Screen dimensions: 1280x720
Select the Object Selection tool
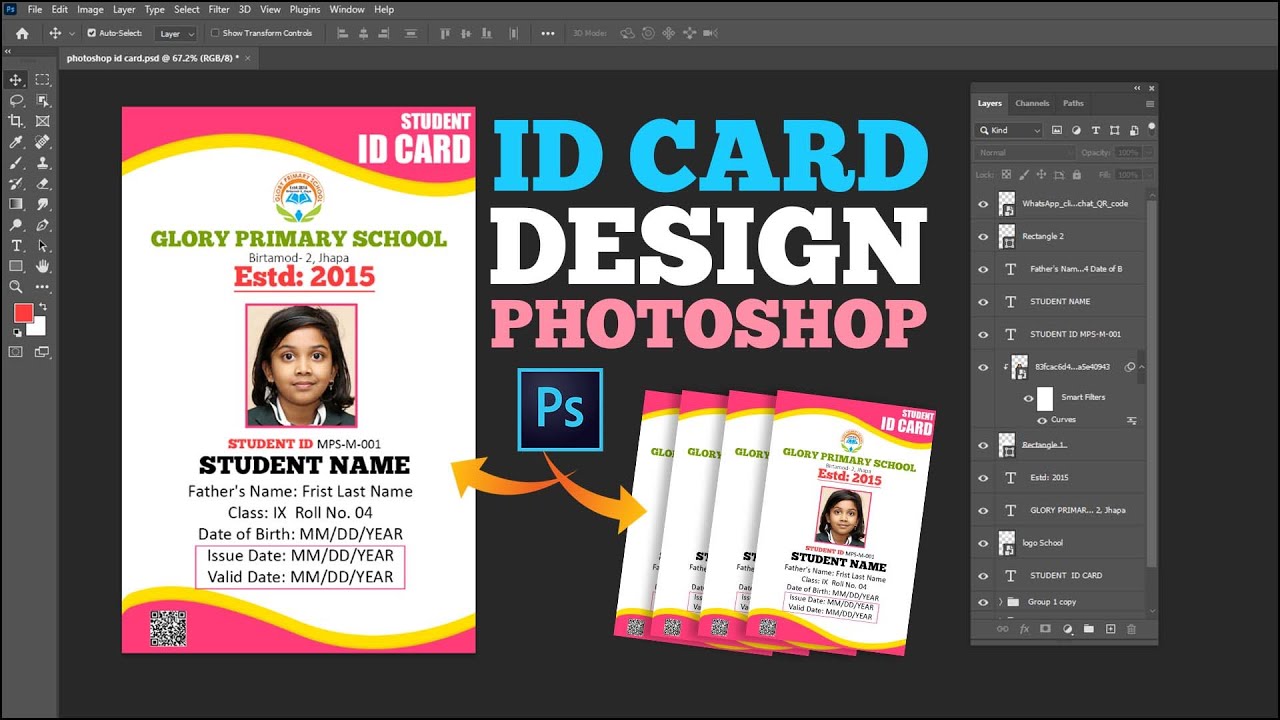point(43,101)
